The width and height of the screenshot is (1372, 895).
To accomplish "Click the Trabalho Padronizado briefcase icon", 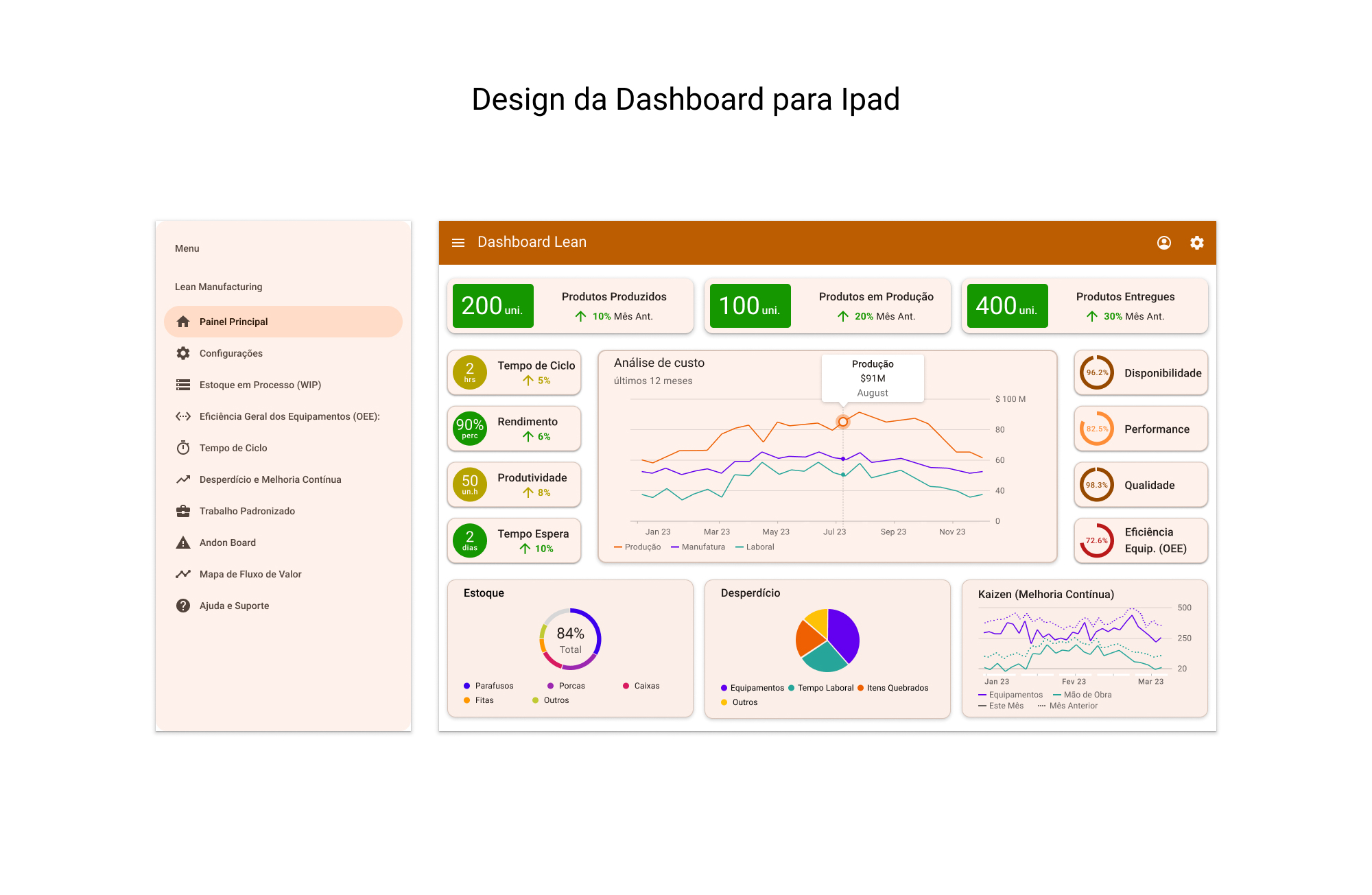I will pyautogui.click(x=183, y=511).
